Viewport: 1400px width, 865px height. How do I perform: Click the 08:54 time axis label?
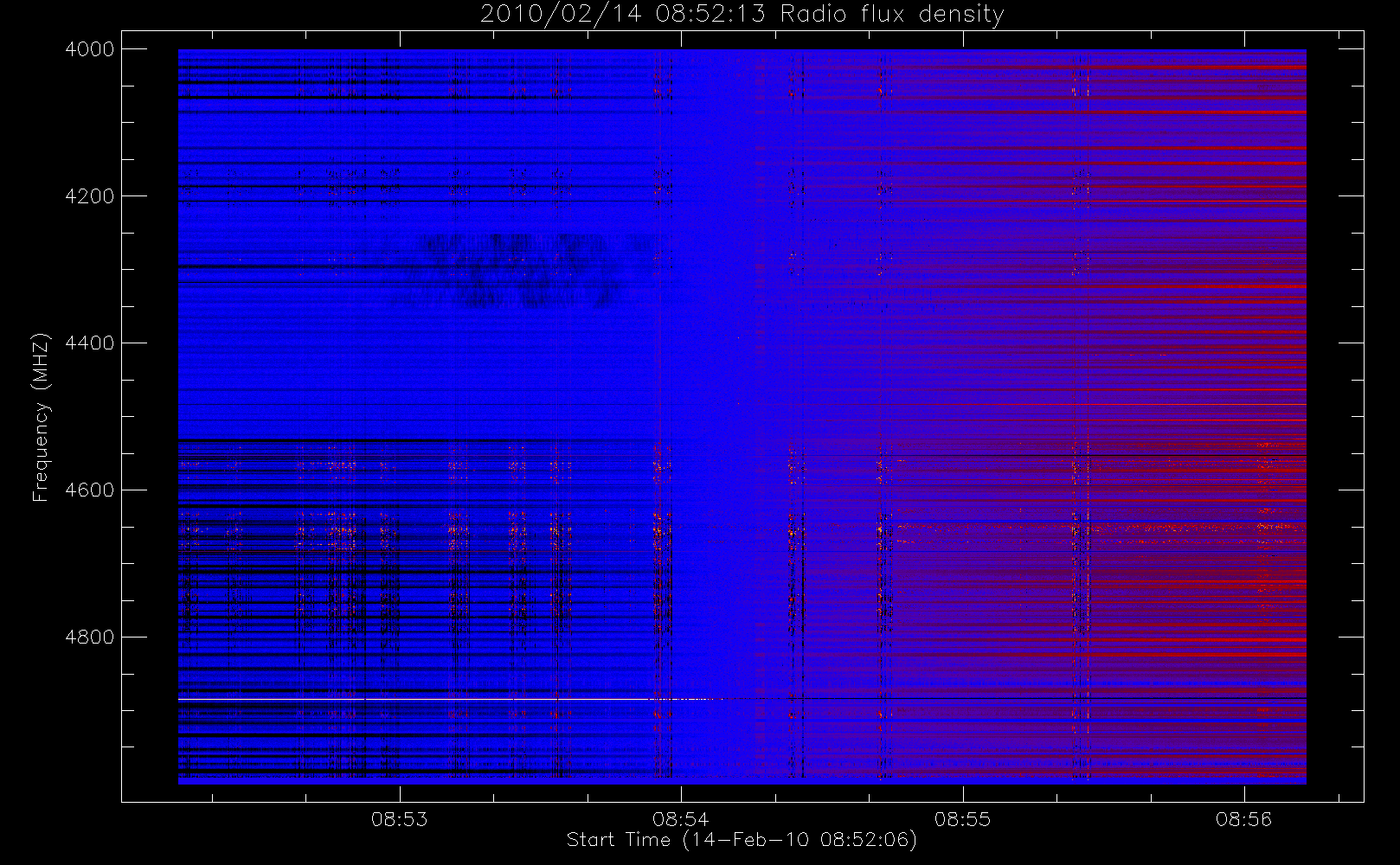pos(681,819)
